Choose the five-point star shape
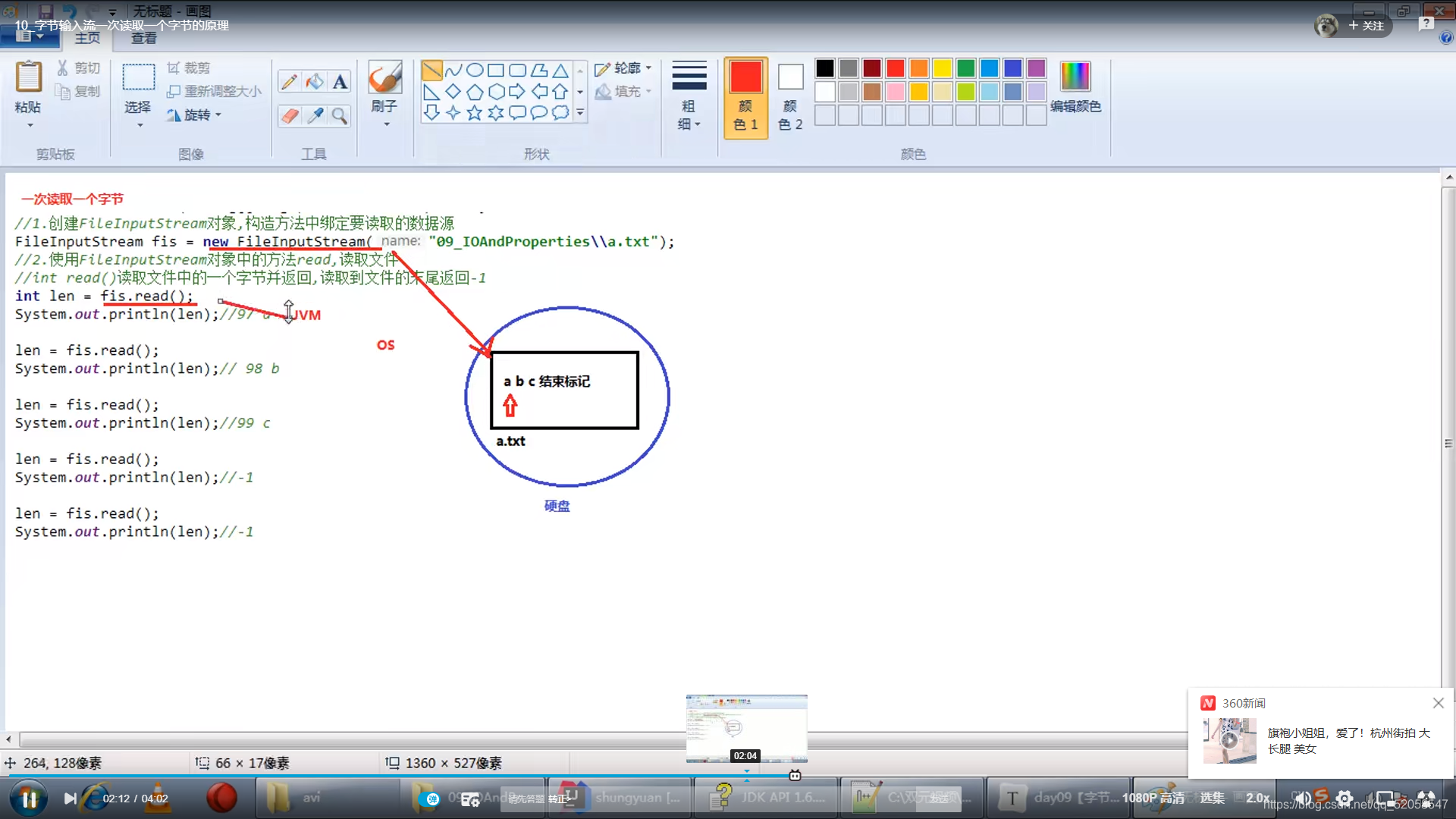1456x819 pixels. point(475,113)
